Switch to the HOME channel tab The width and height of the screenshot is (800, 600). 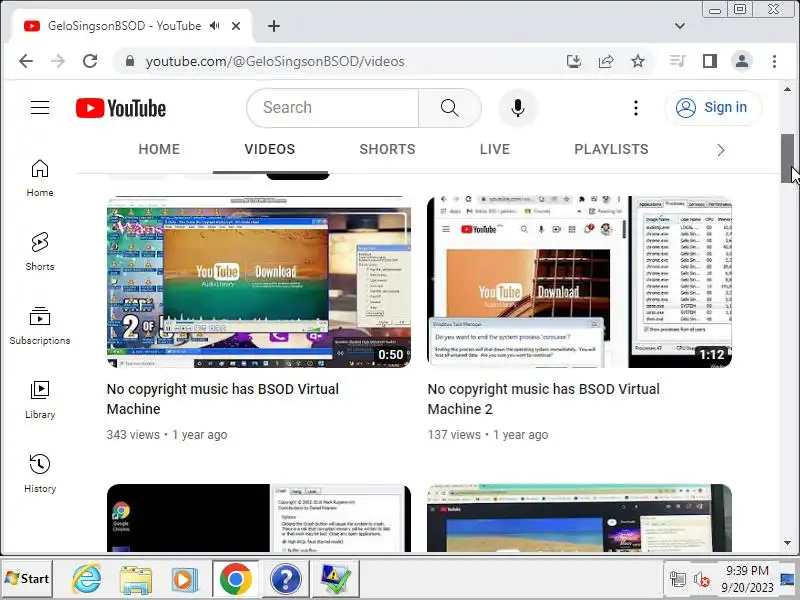(159, 149)
